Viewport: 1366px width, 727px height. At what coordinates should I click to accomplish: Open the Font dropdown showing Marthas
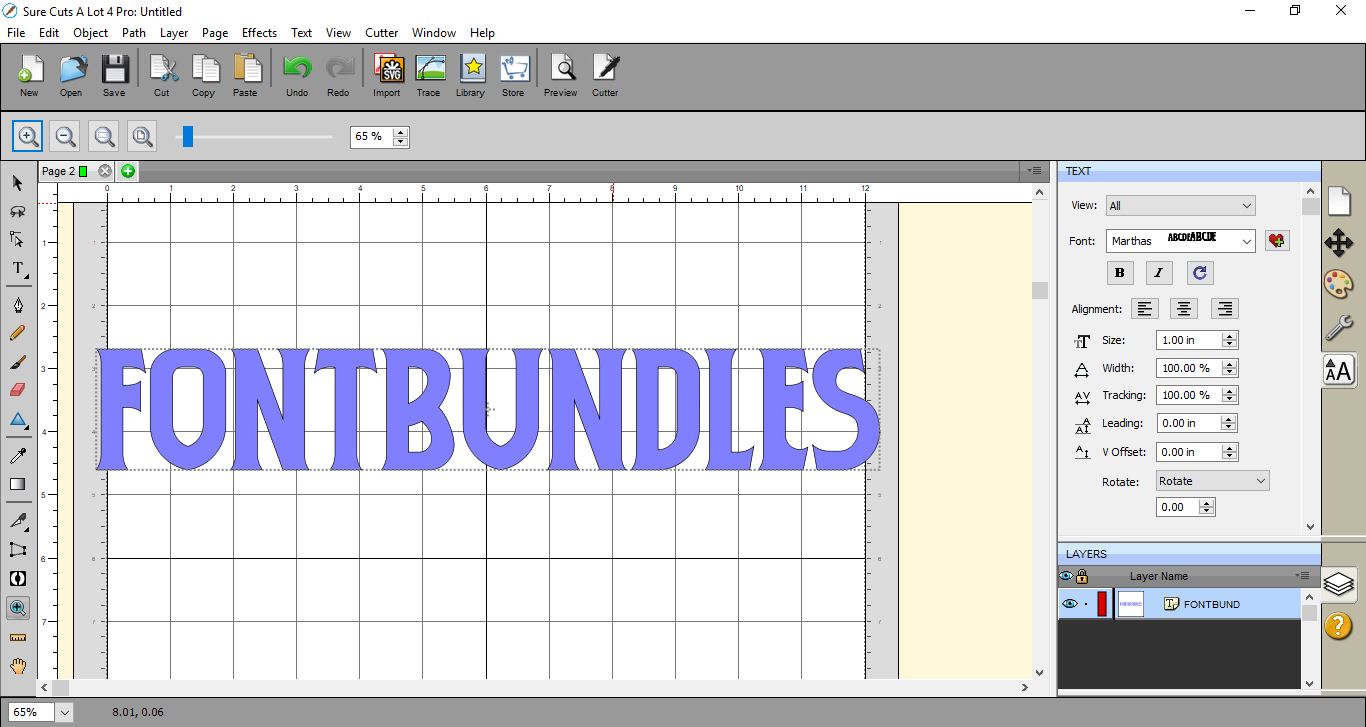(1180, 241)
